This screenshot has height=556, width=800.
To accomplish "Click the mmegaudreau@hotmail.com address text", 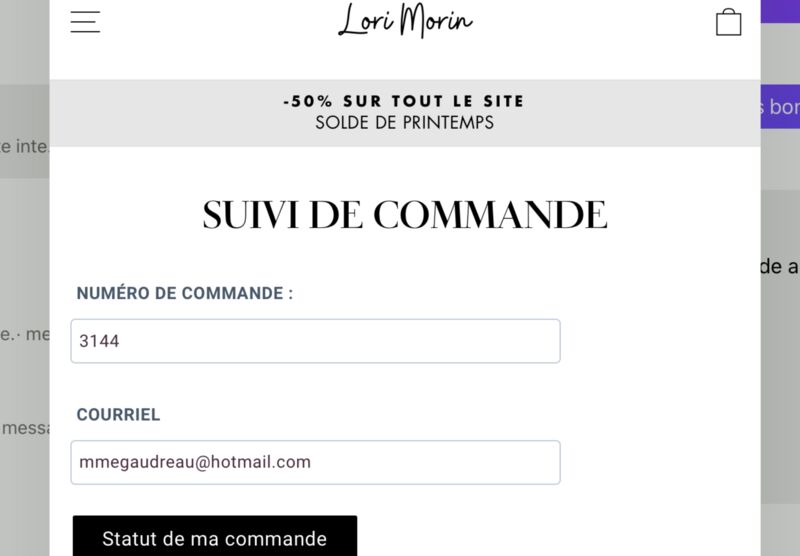I will (195, 462).
